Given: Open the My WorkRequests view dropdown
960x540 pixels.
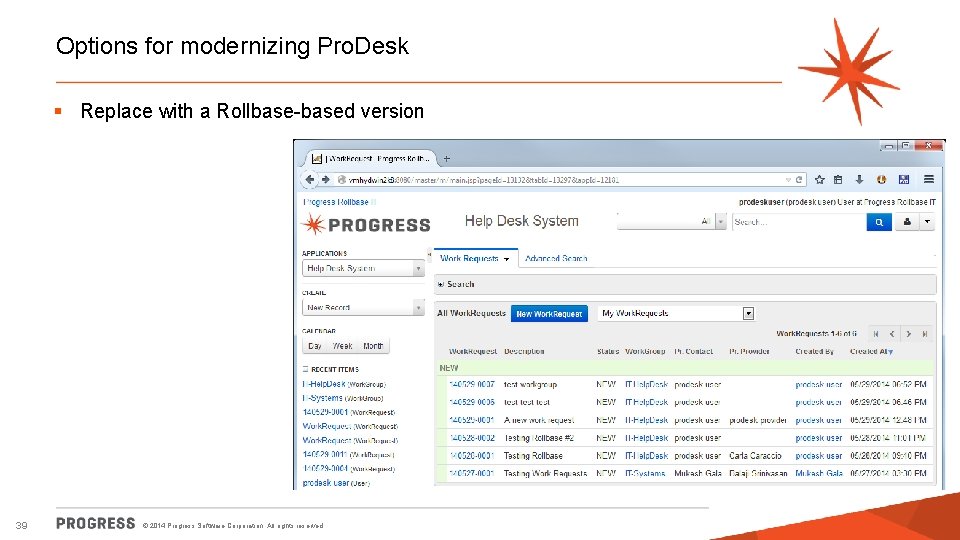Looking at the screenshot, I should click(676, 313).
